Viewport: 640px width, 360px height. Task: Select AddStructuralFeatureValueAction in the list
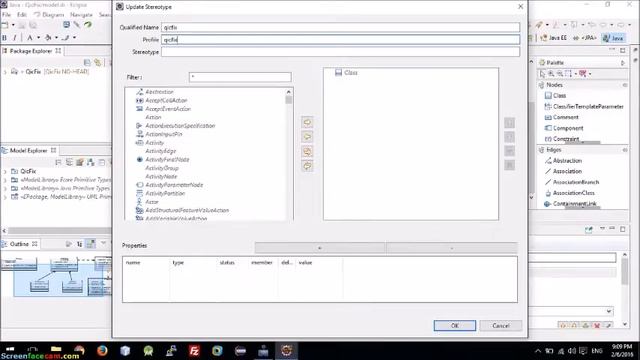tap(187, 210)
